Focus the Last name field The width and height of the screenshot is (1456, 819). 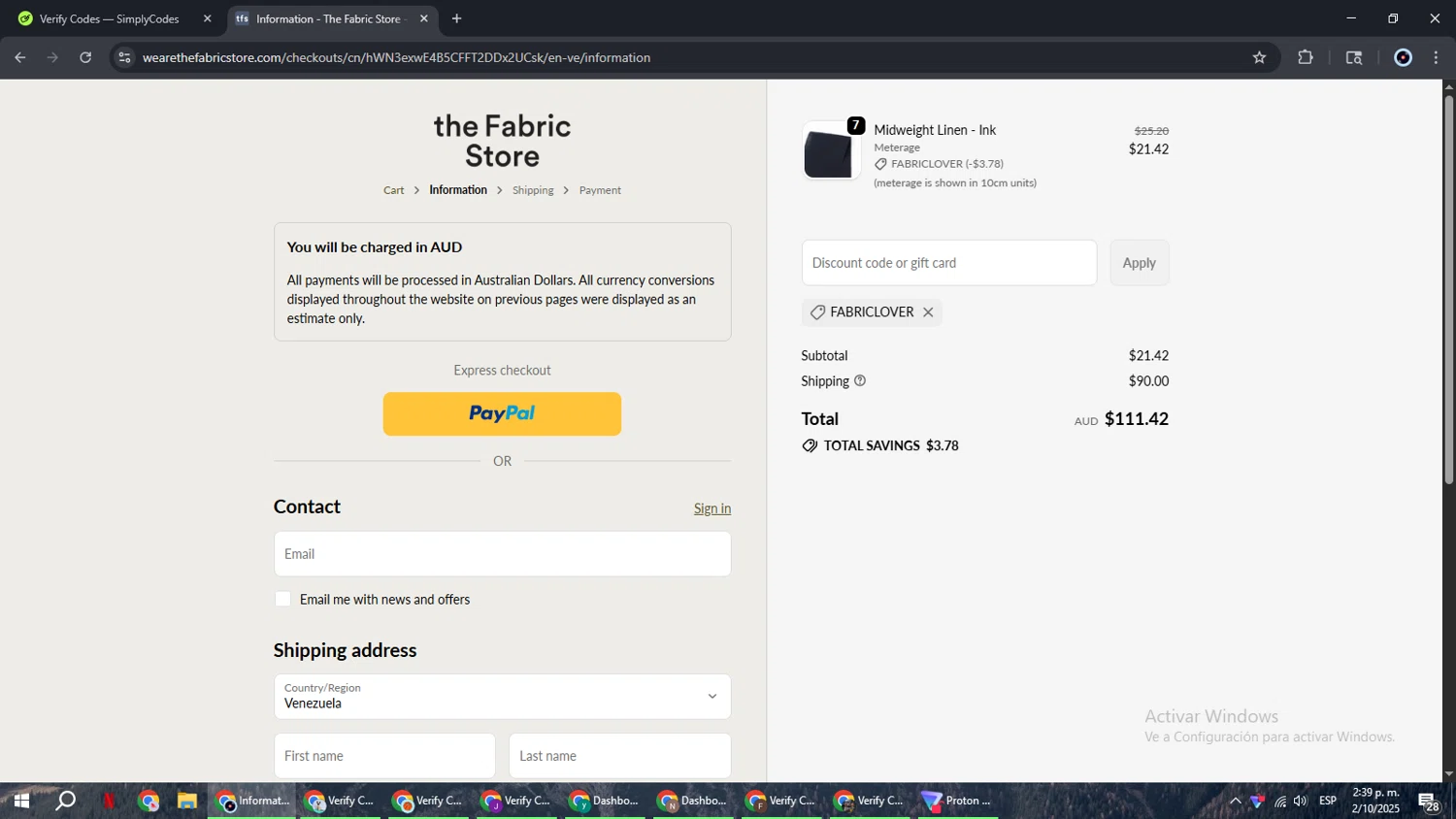point(619,756)
